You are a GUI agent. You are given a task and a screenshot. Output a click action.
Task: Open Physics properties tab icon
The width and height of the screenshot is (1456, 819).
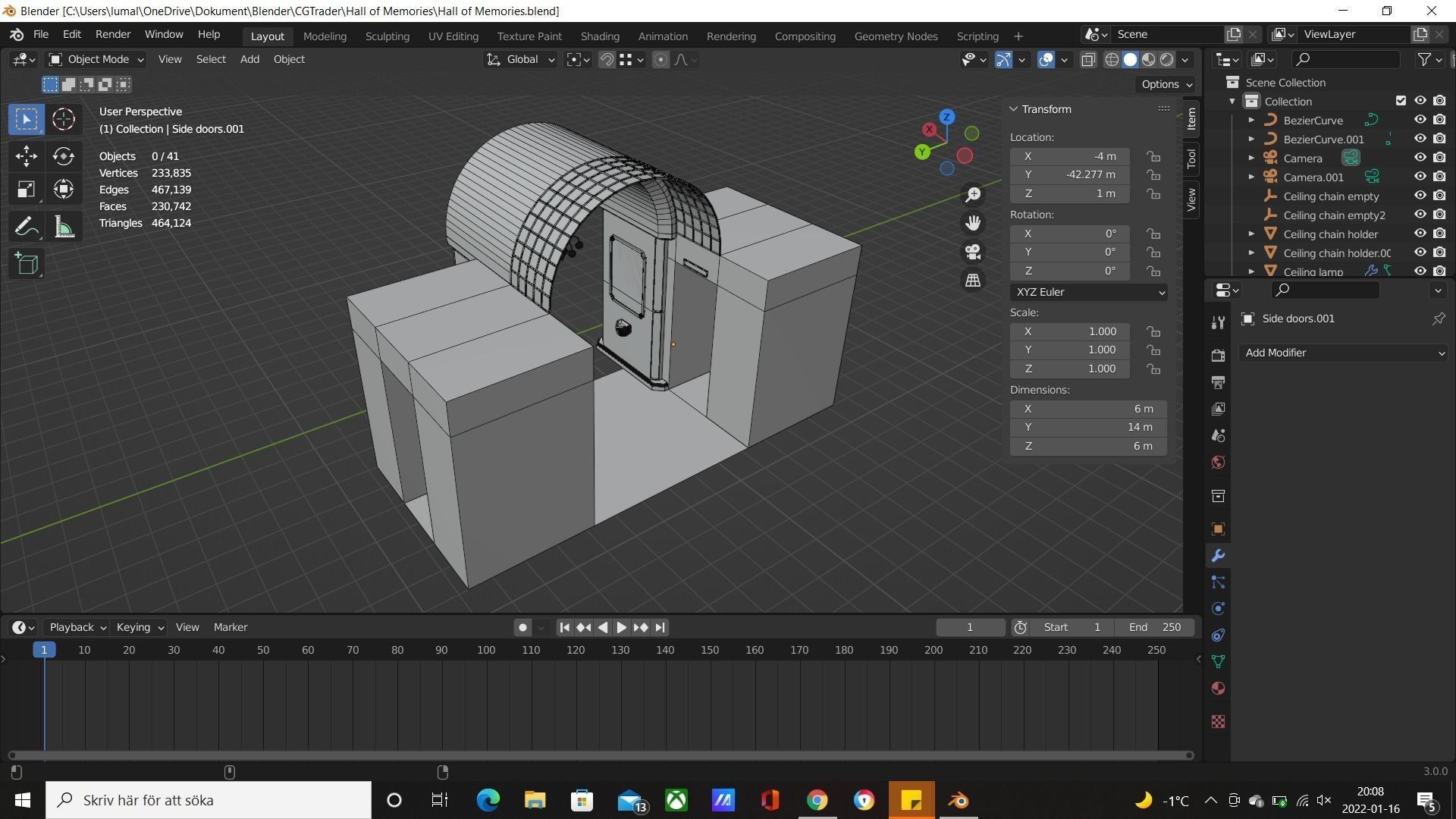click(1218, 608)
